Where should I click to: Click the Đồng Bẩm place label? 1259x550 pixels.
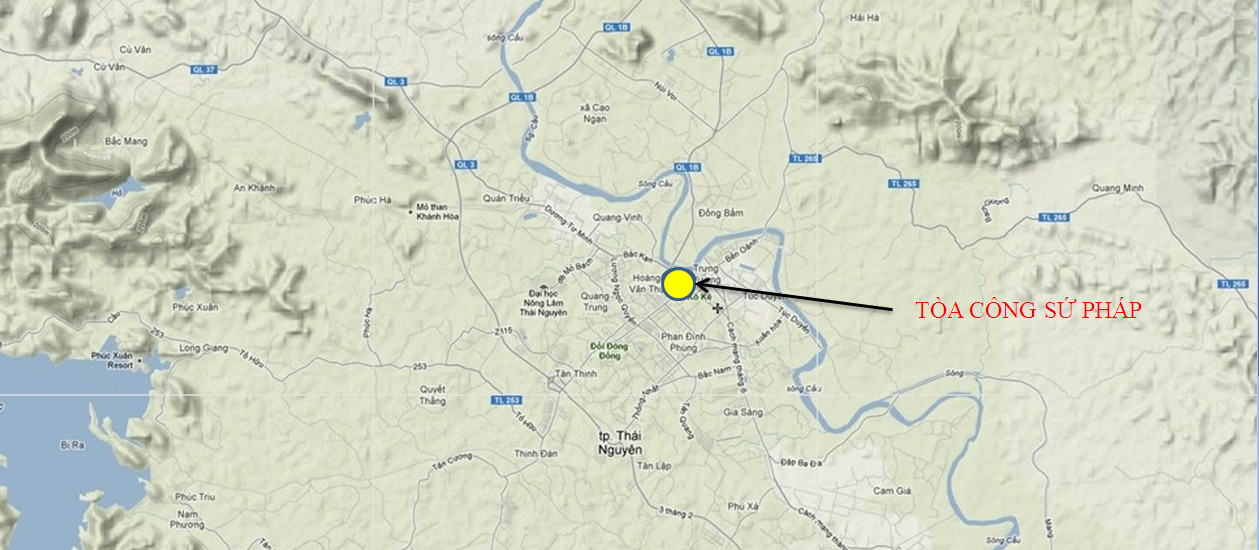pyautogui.click(x=721, y=213)
